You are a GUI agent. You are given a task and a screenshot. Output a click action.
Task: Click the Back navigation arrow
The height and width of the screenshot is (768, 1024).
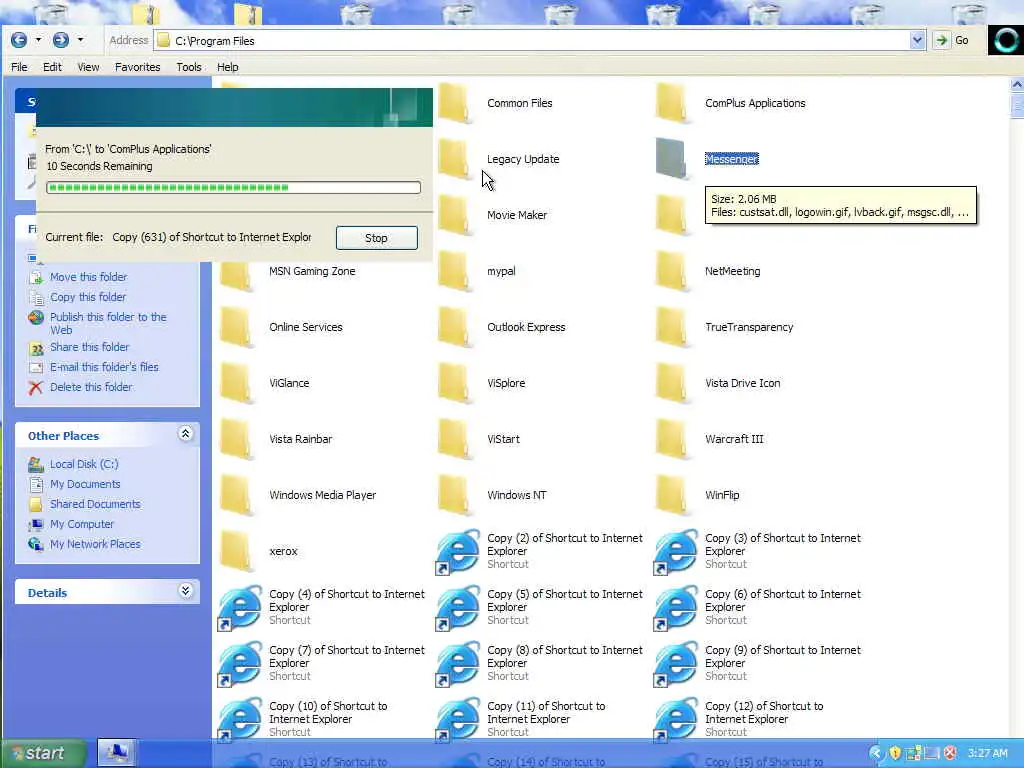click(19, 40)
